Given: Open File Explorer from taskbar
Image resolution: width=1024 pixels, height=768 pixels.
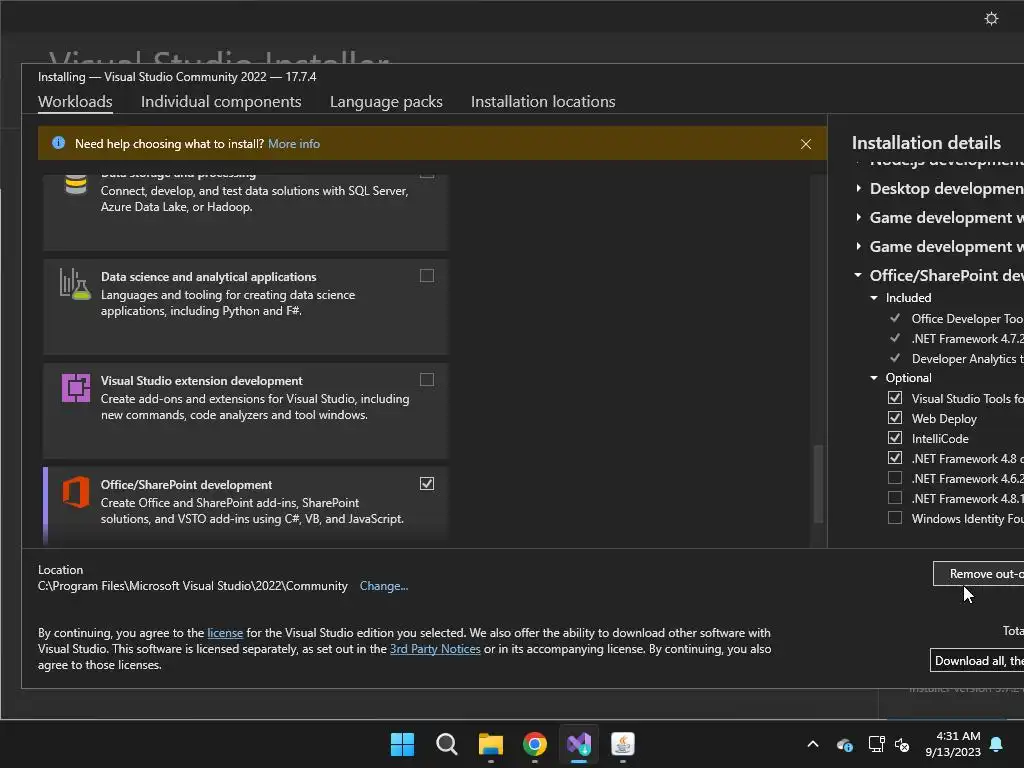Looking at the screenshot, I should pos(490,744).
